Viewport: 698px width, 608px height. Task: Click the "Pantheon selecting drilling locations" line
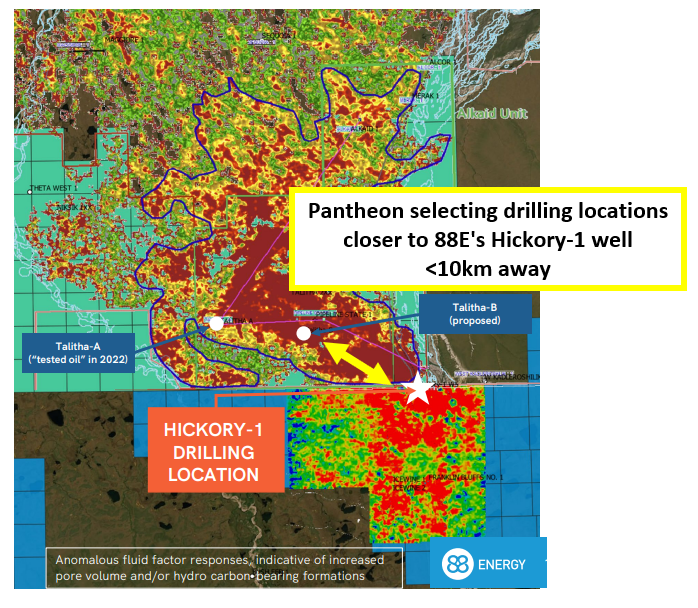coord(488,211)
